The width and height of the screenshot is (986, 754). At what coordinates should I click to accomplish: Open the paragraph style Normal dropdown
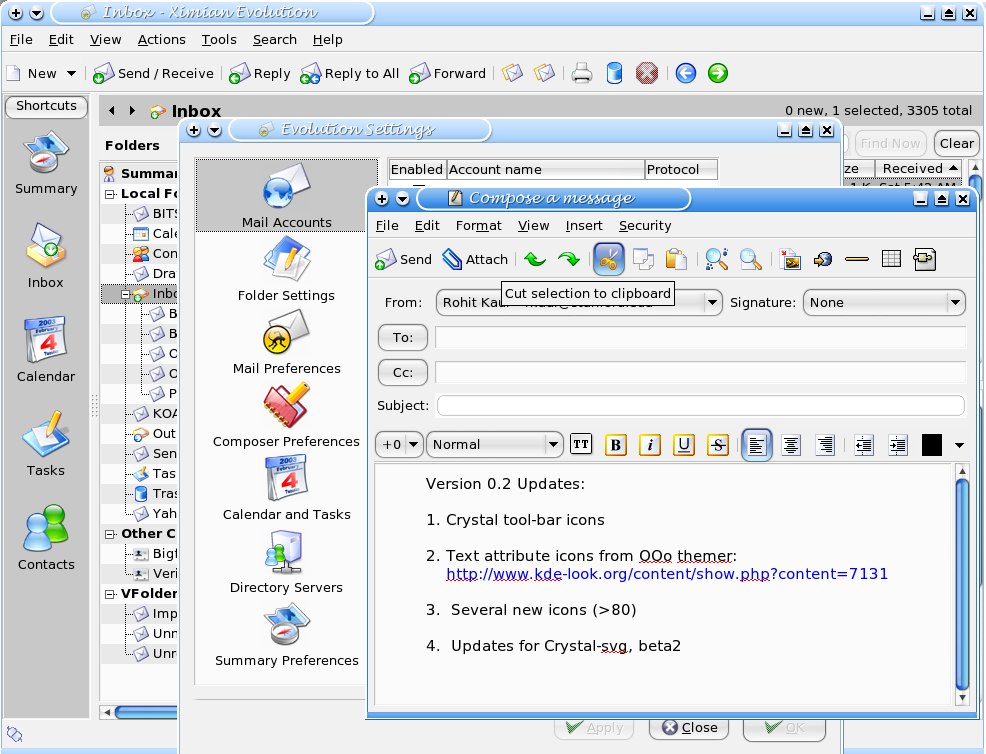(494, 445)
